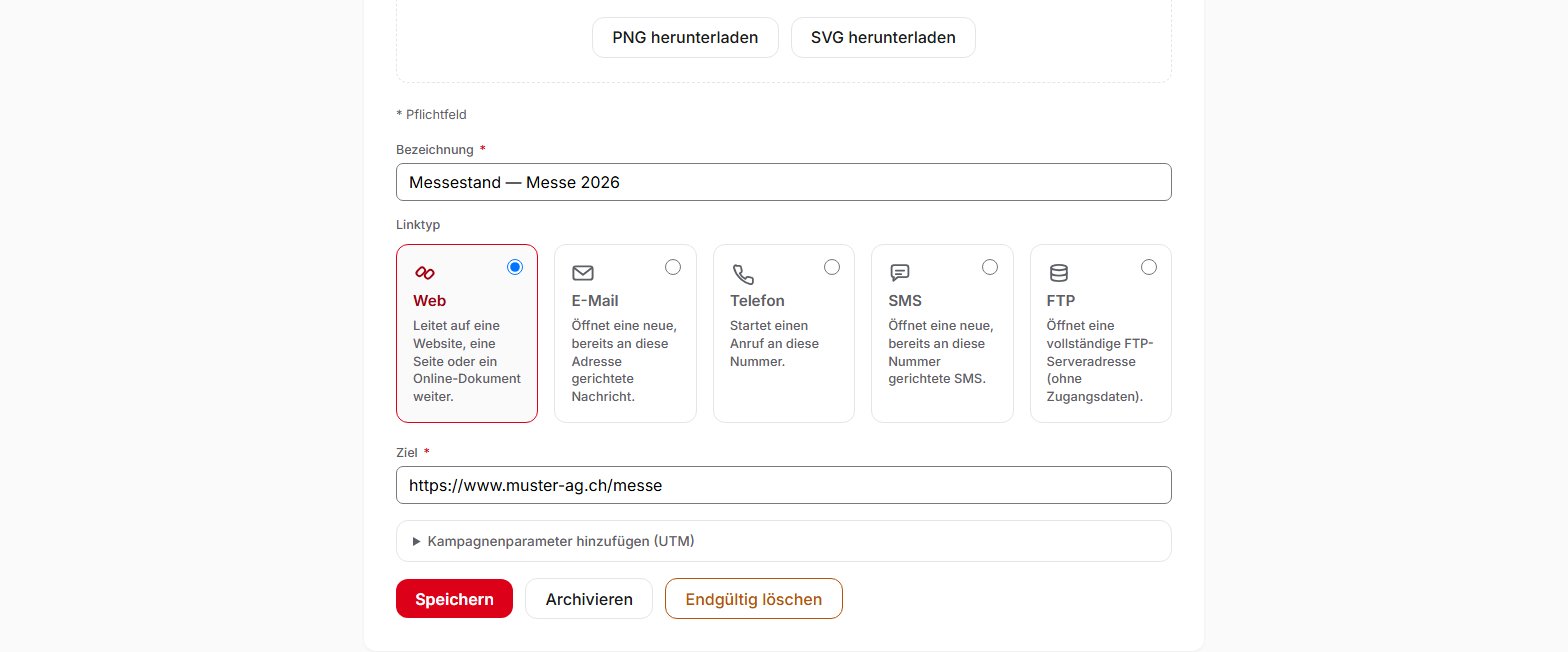Expand Kampagnenparameter hinzufügen (UTM) section
The image size is (1568, 652).
pos(784,541)
